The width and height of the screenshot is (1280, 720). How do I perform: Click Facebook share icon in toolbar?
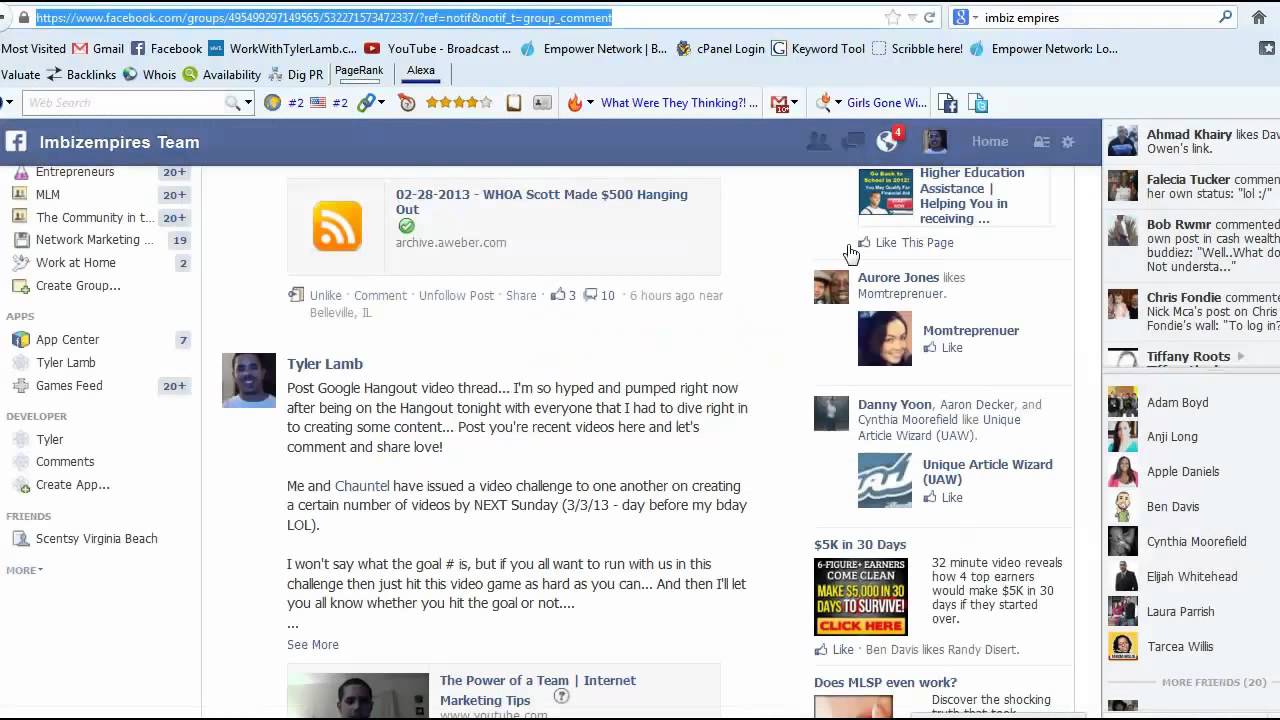coord(948,102)
